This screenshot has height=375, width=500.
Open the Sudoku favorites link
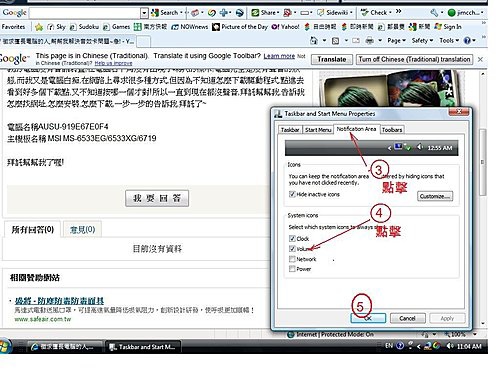click(85, 27)
